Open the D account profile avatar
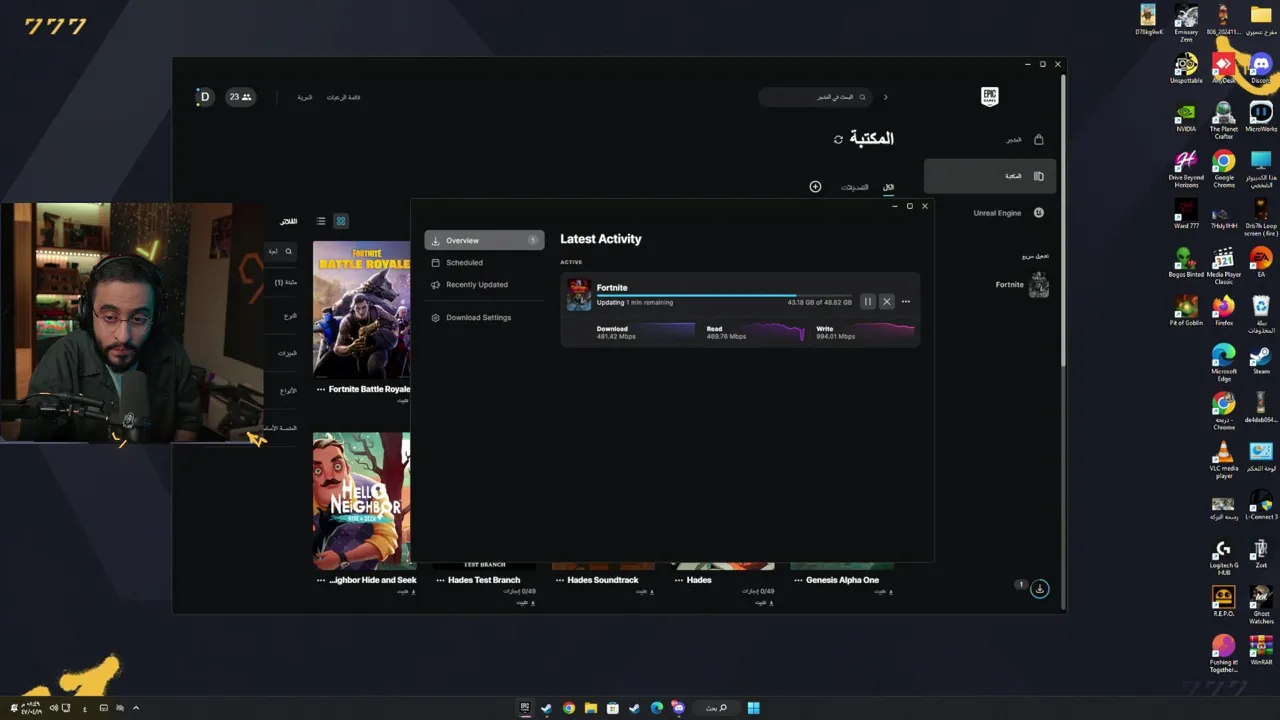 coord(204,97)
